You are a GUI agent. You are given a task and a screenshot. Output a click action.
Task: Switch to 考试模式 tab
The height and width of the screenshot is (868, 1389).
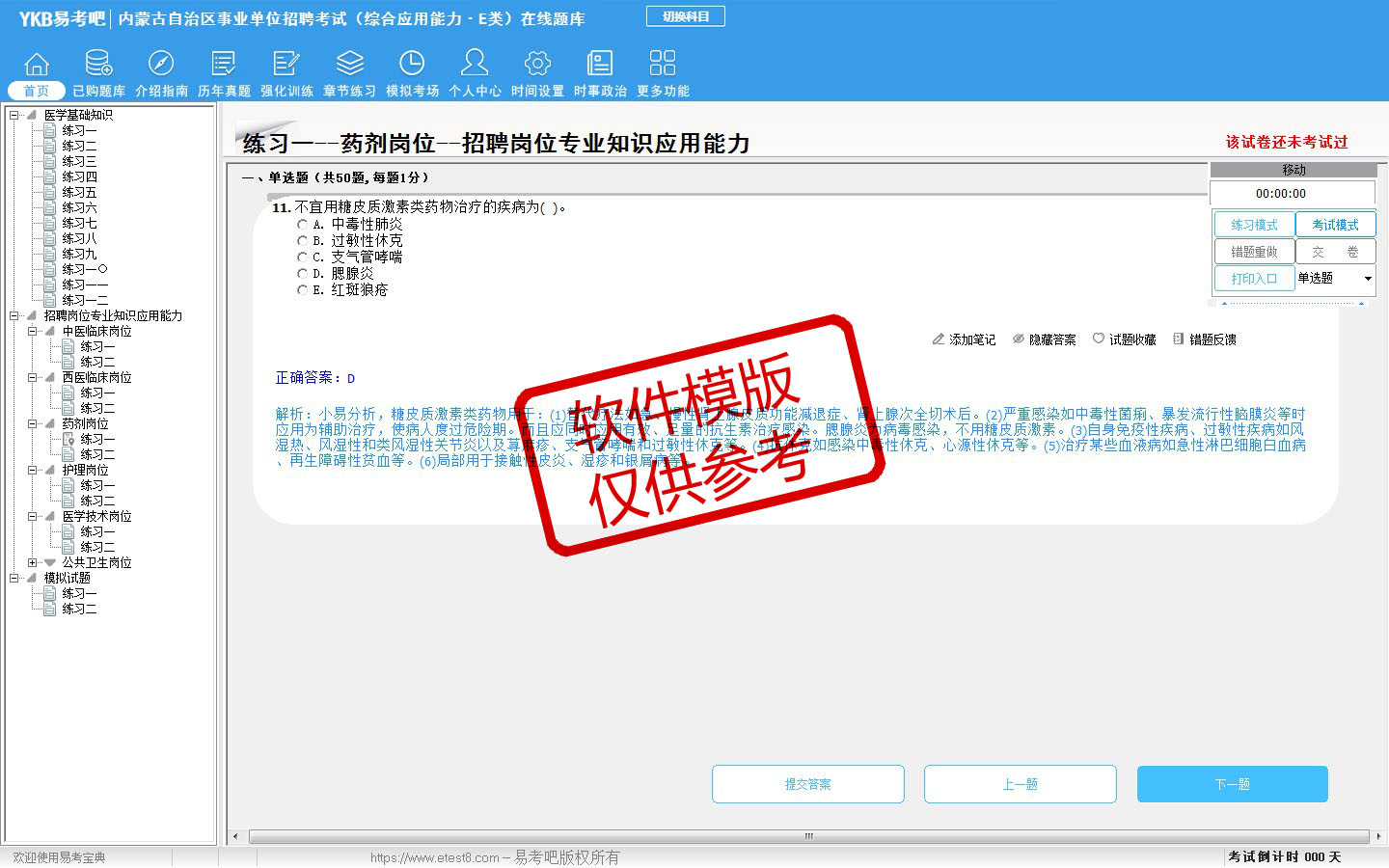[x=1335, y=225]
